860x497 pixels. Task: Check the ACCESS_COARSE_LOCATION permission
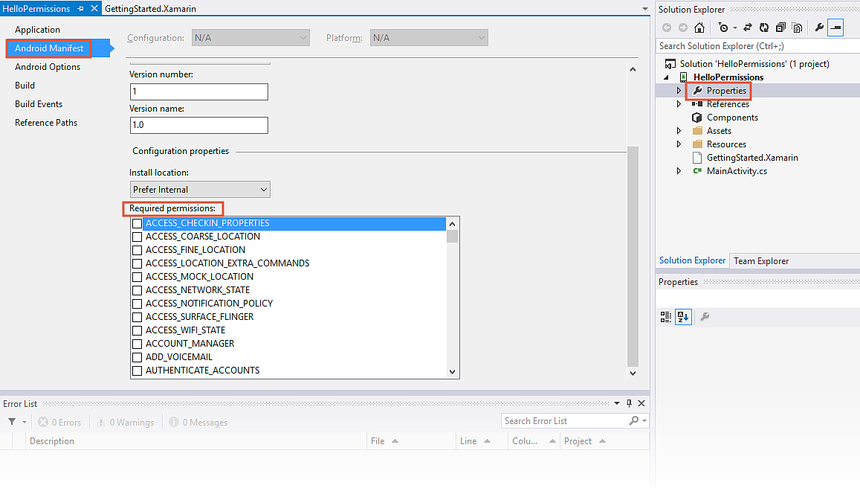coord(138,237)
